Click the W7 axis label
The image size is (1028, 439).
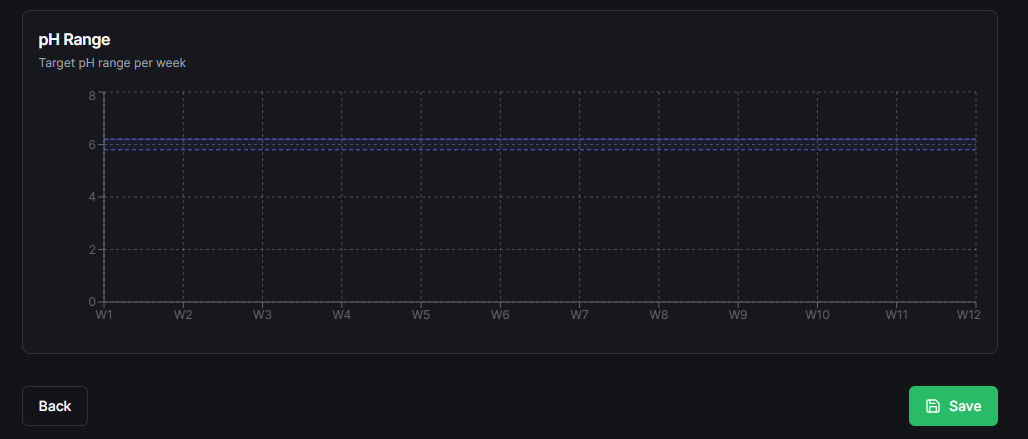(580, 315)
